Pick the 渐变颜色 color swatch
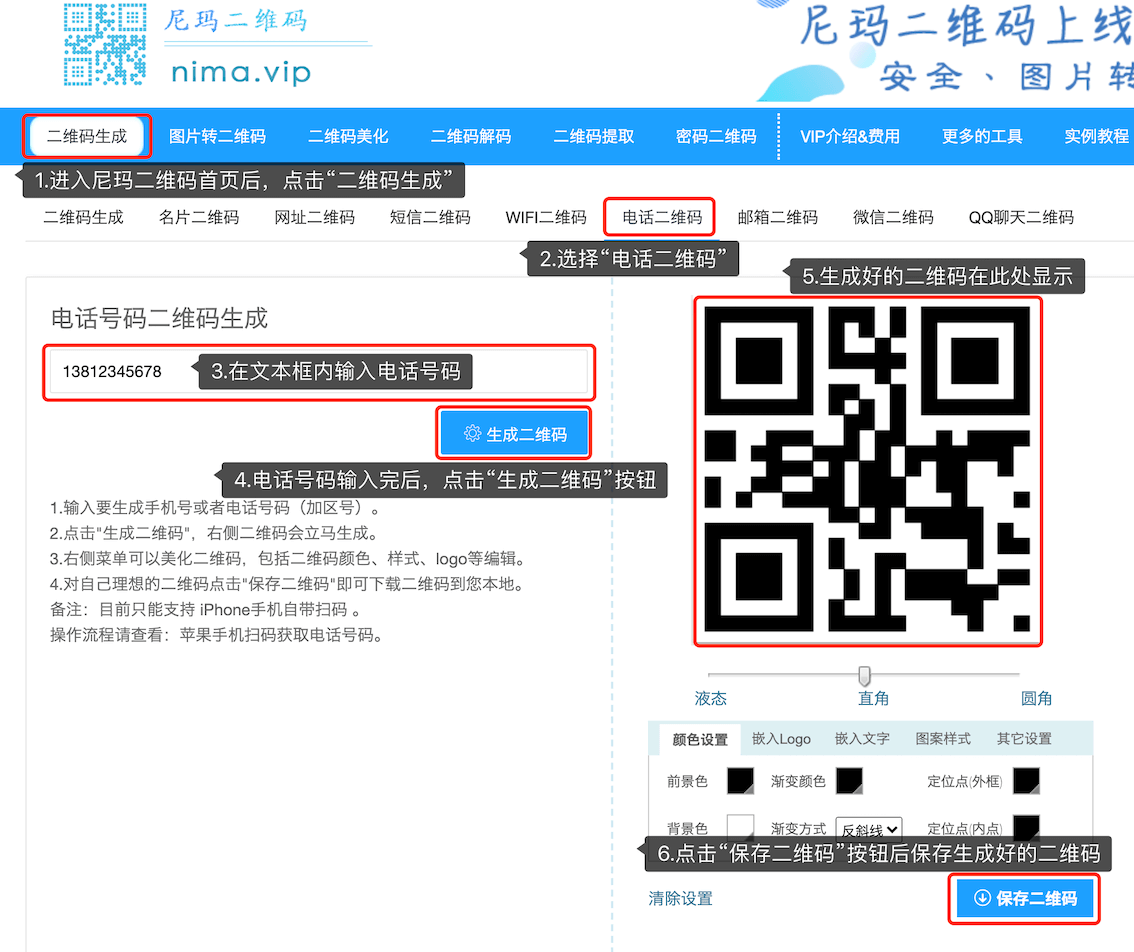The image size is (1134, 952). [849, 781]
